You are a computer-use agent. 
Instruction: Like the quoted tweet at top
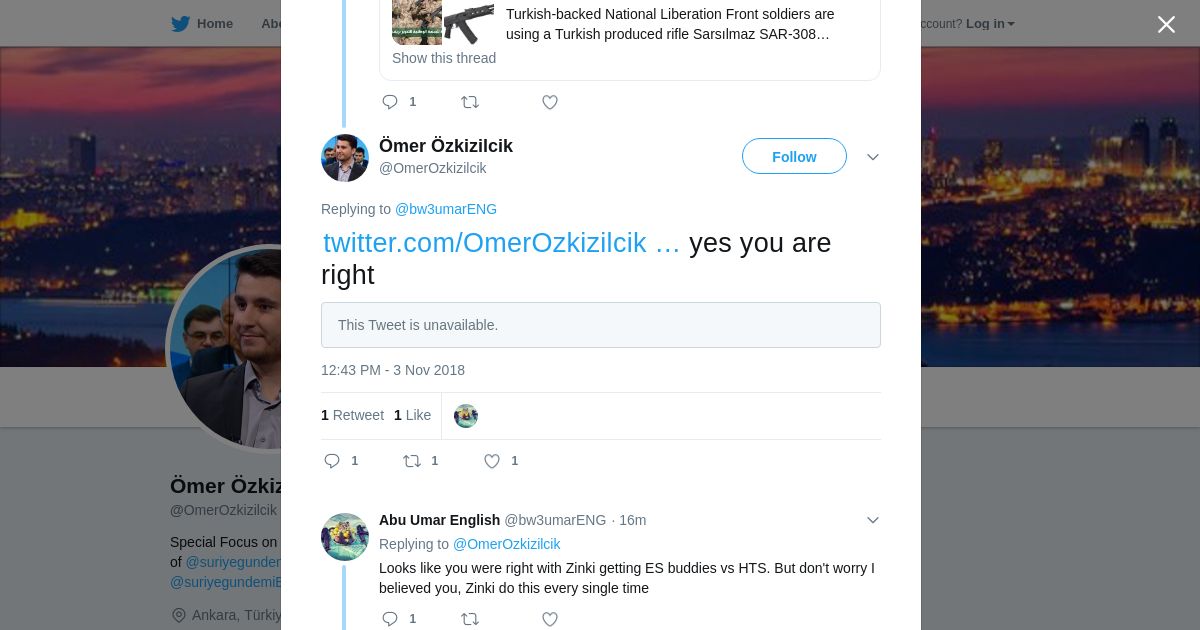coord(550,102)
